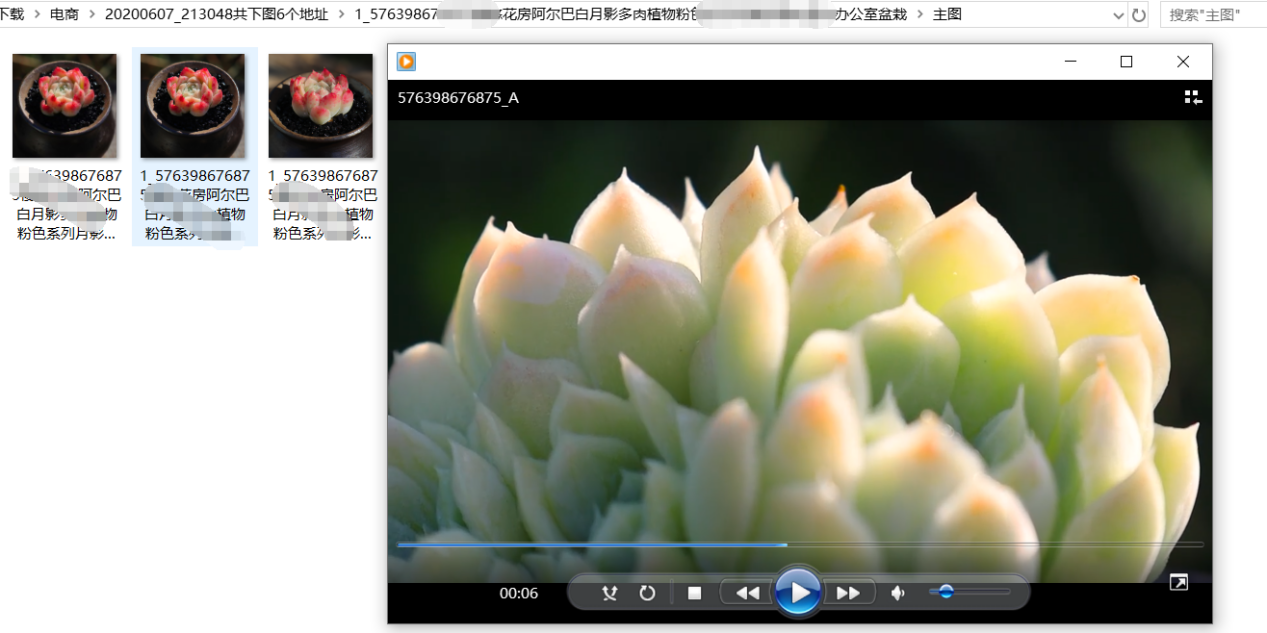Switch to Library view via top-right icon

point(1192,96)
